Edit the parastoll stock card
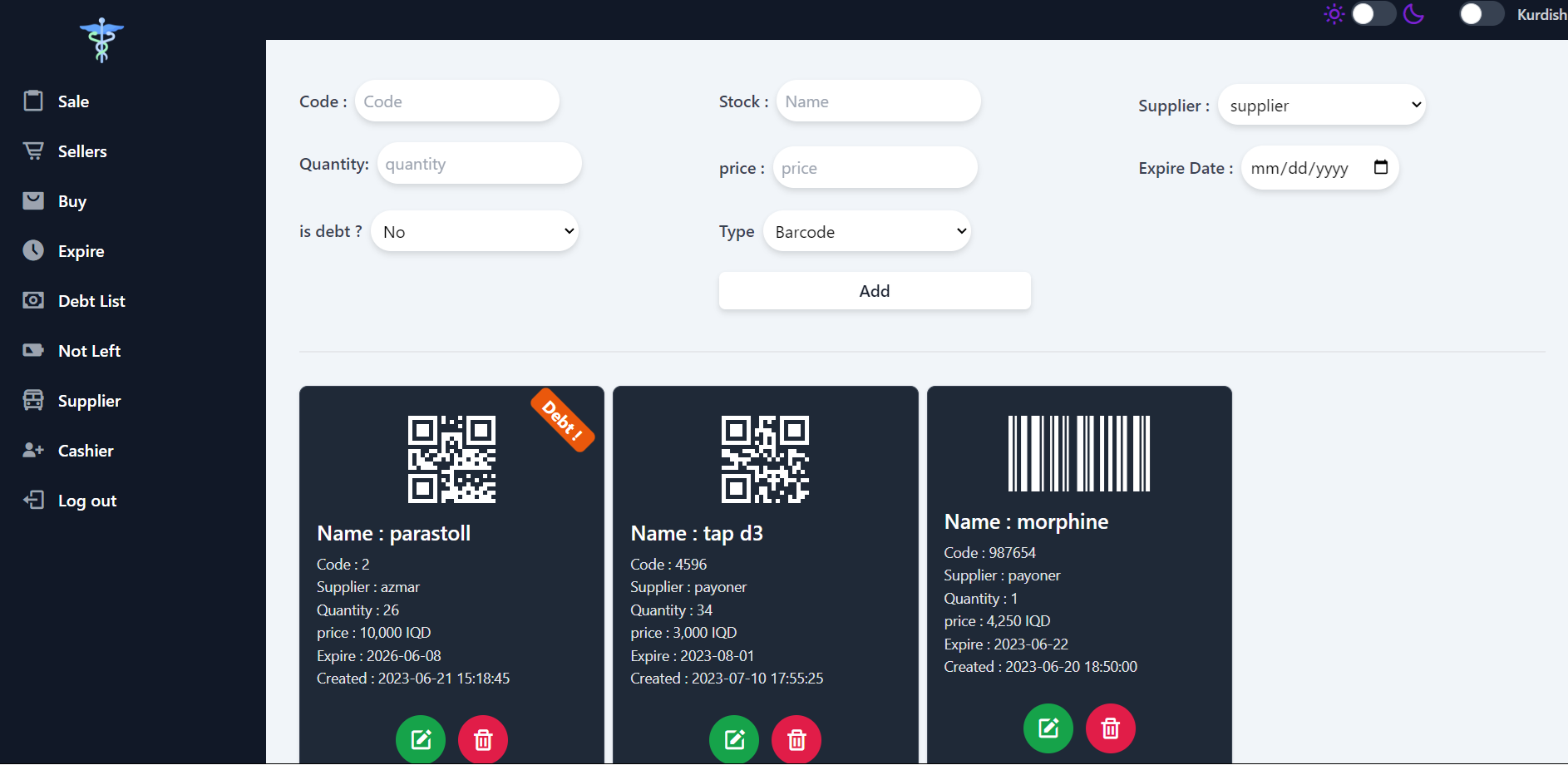Image resolution: width=1568 pixels, height=775 pixels. [x=421, y=739]
